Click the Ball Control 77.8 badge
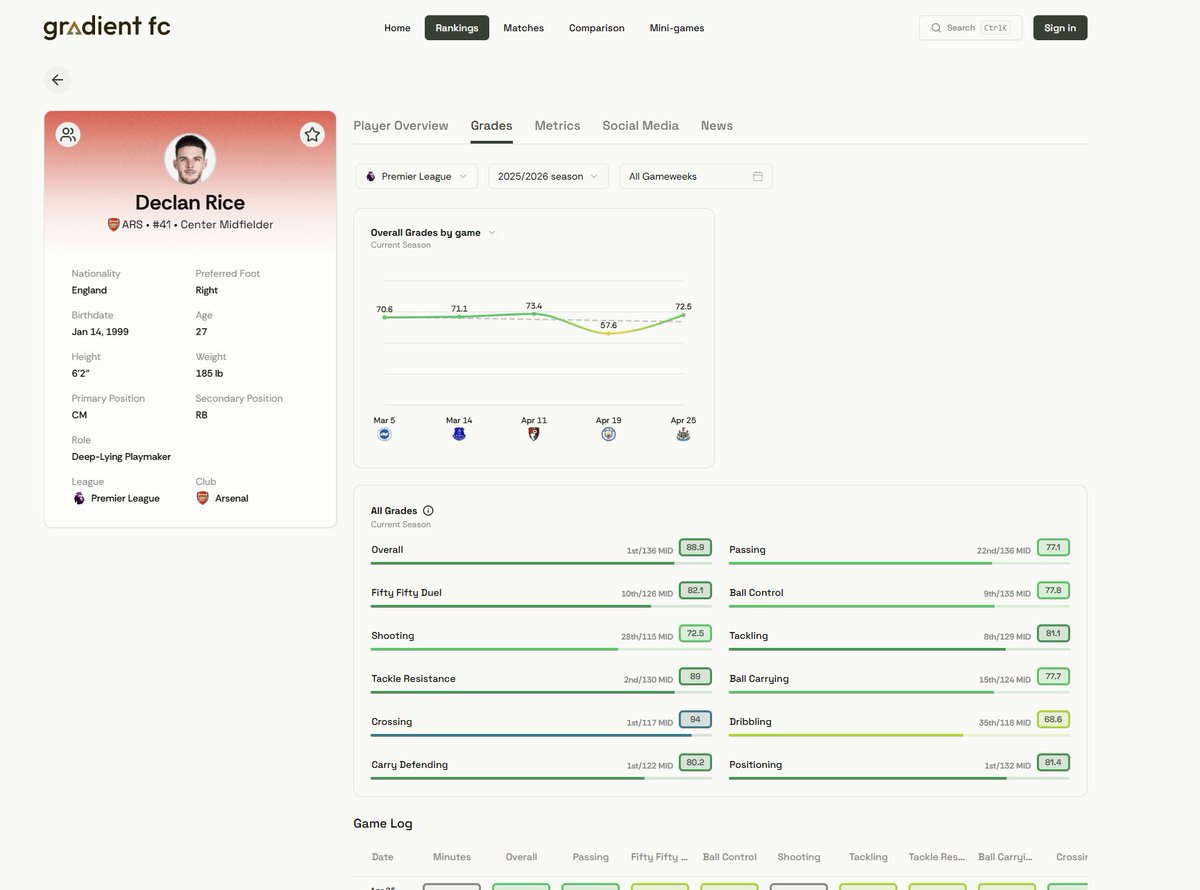The height and width of the screenshot is (890, 1200). click(x=1053, y=590)
